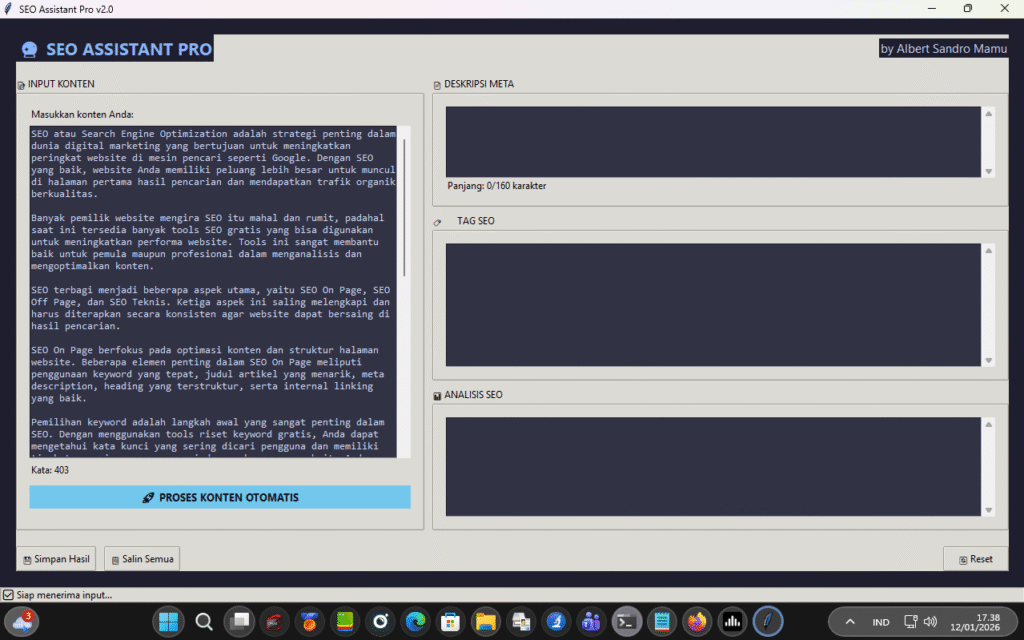Viewport: 1024px width, 640px height.
Task: Launch Firefox from the taskbar
Action: [x=696, y=621]
